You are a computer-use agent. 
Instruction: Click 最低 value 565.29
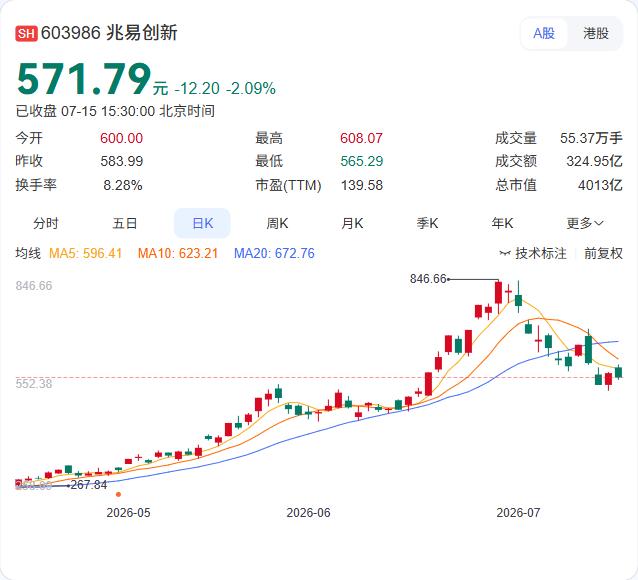(x=362, y=161)
